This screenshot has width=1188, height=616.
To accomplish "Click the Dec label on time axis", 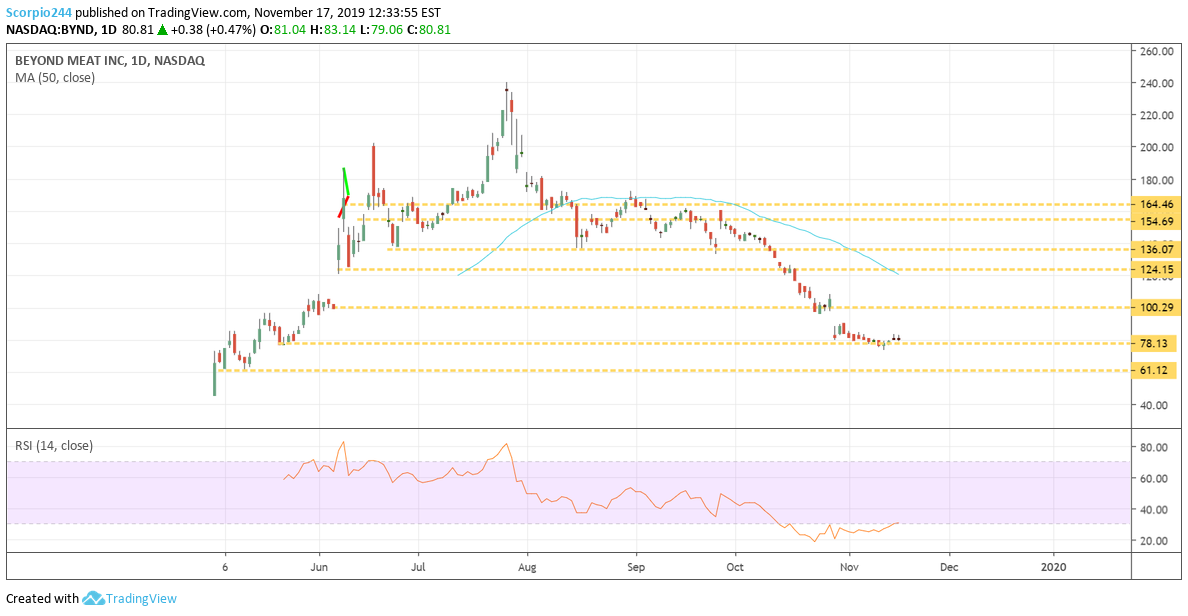I will [949, 567].
